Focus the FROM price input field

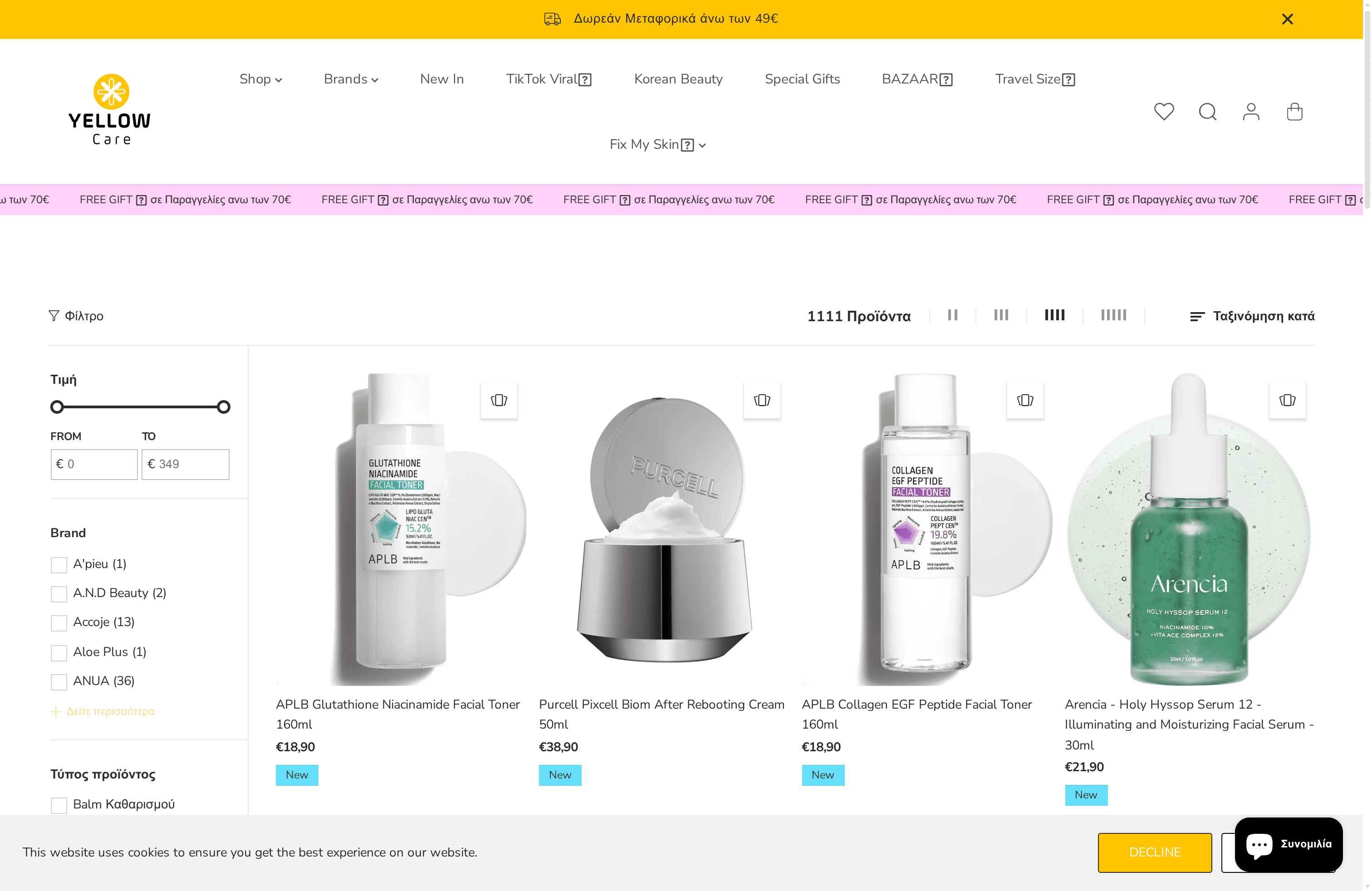click(94, 464)
